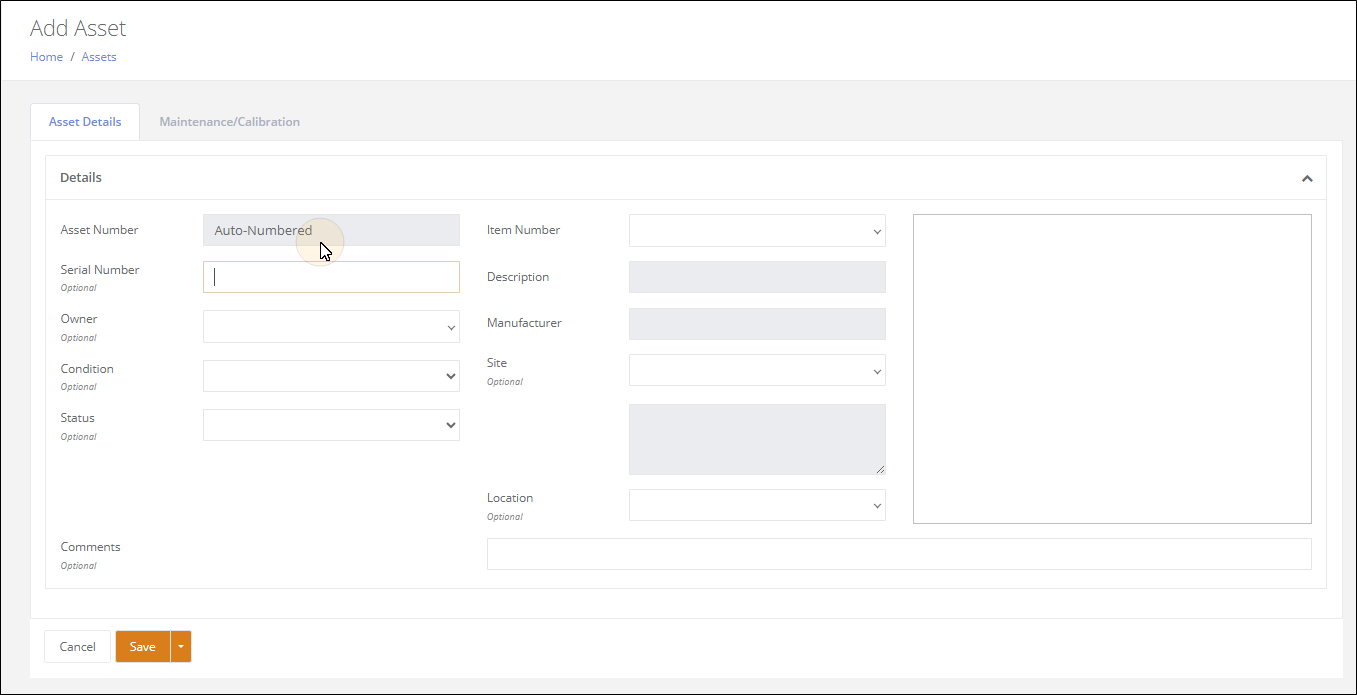
Task: Click the Save button
Action: (143, 647)
